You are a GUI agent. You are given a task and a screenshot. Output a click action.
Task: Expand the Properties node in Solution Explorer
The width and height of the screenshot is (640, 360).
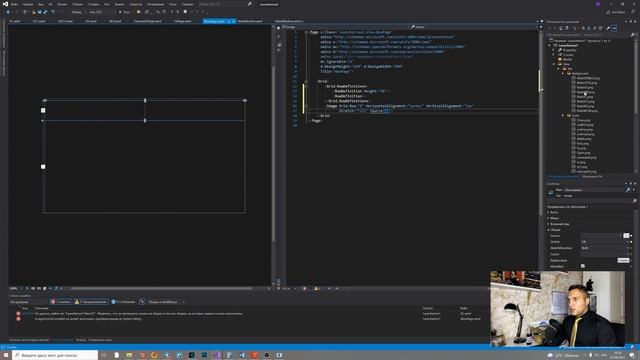click(x=553, y=50)
